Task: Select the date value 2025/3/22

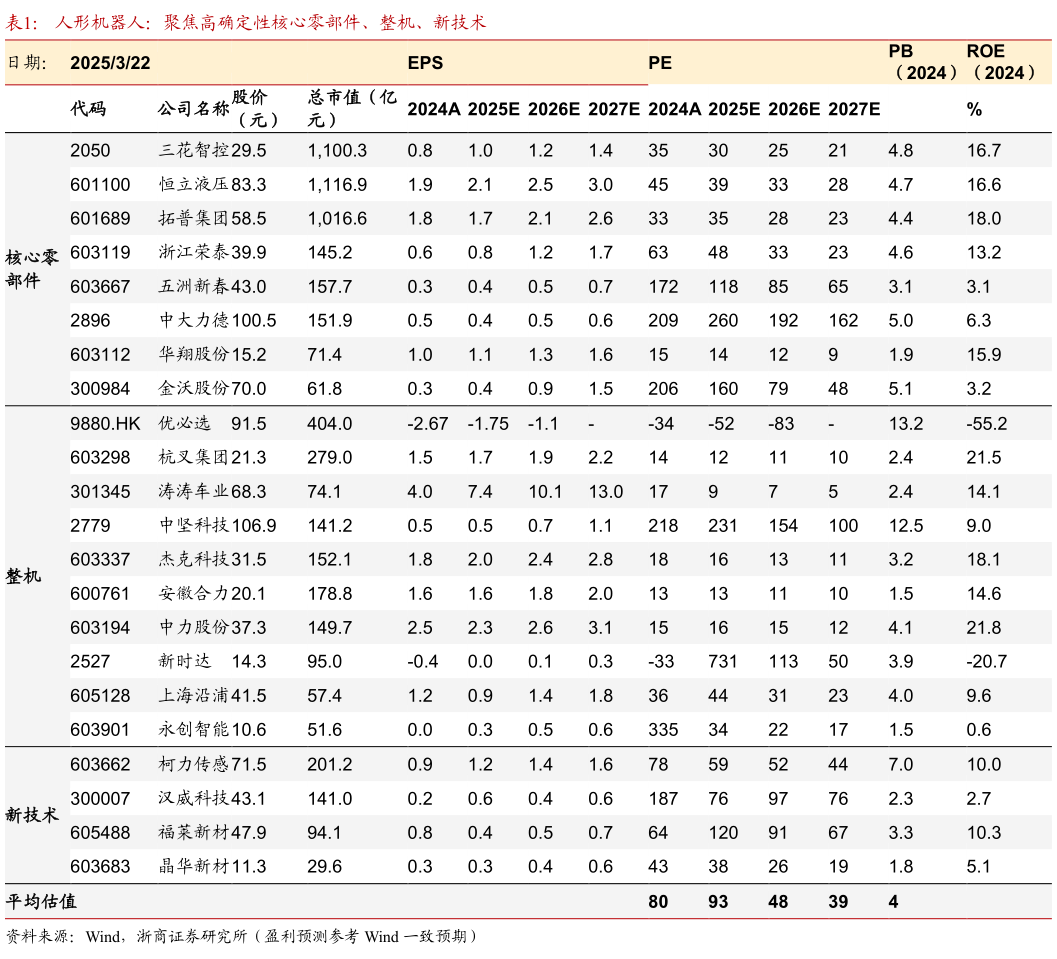Action: click(110, 63)
